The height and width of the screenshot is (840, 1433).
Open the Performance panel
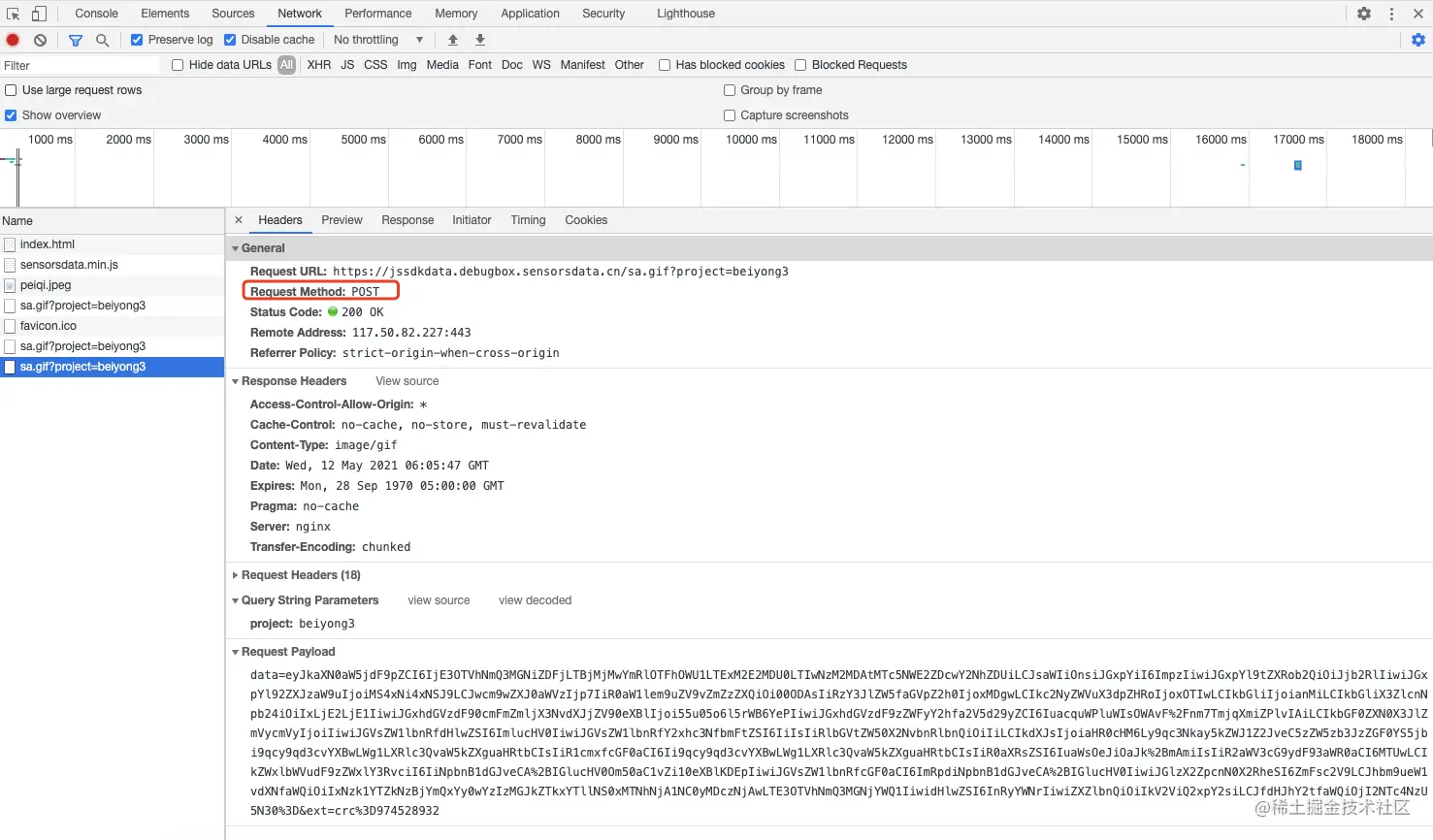(378, 14)
